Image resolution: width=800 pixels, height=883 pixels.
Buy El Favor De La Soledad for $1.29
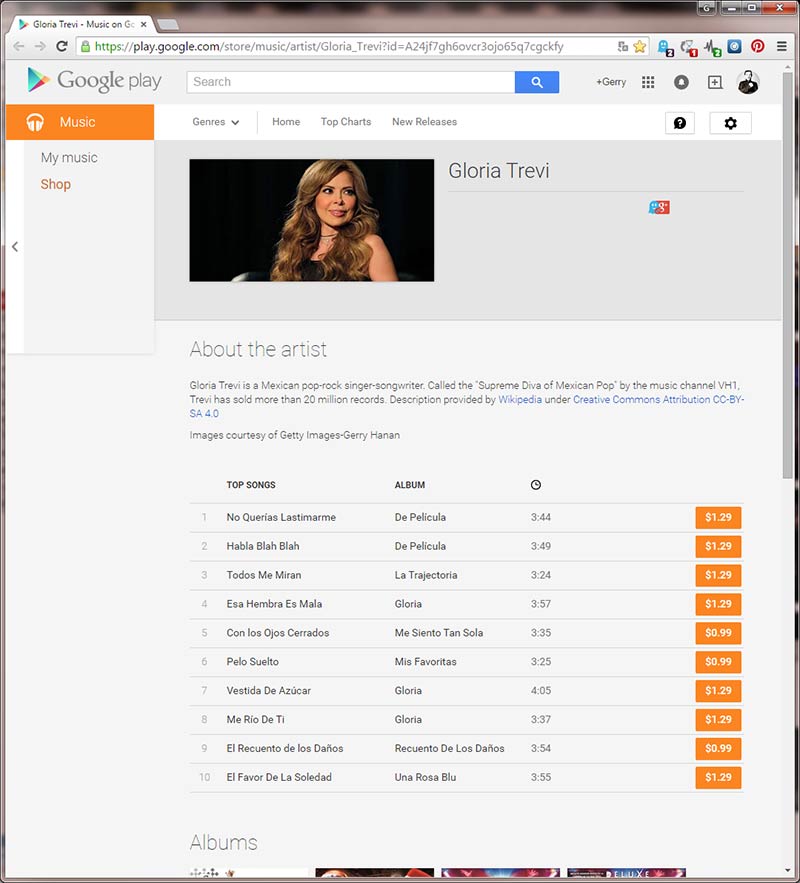click(x=718, y=777)
